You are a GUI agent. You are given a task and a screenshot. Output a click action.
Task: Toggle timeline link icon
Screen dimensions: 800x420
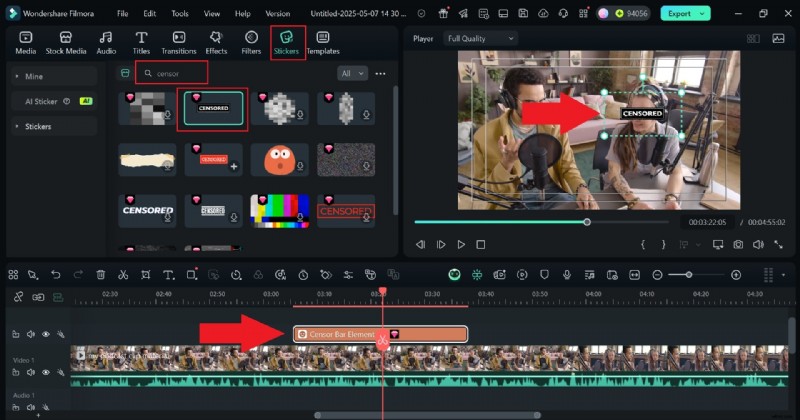point(19,297)
